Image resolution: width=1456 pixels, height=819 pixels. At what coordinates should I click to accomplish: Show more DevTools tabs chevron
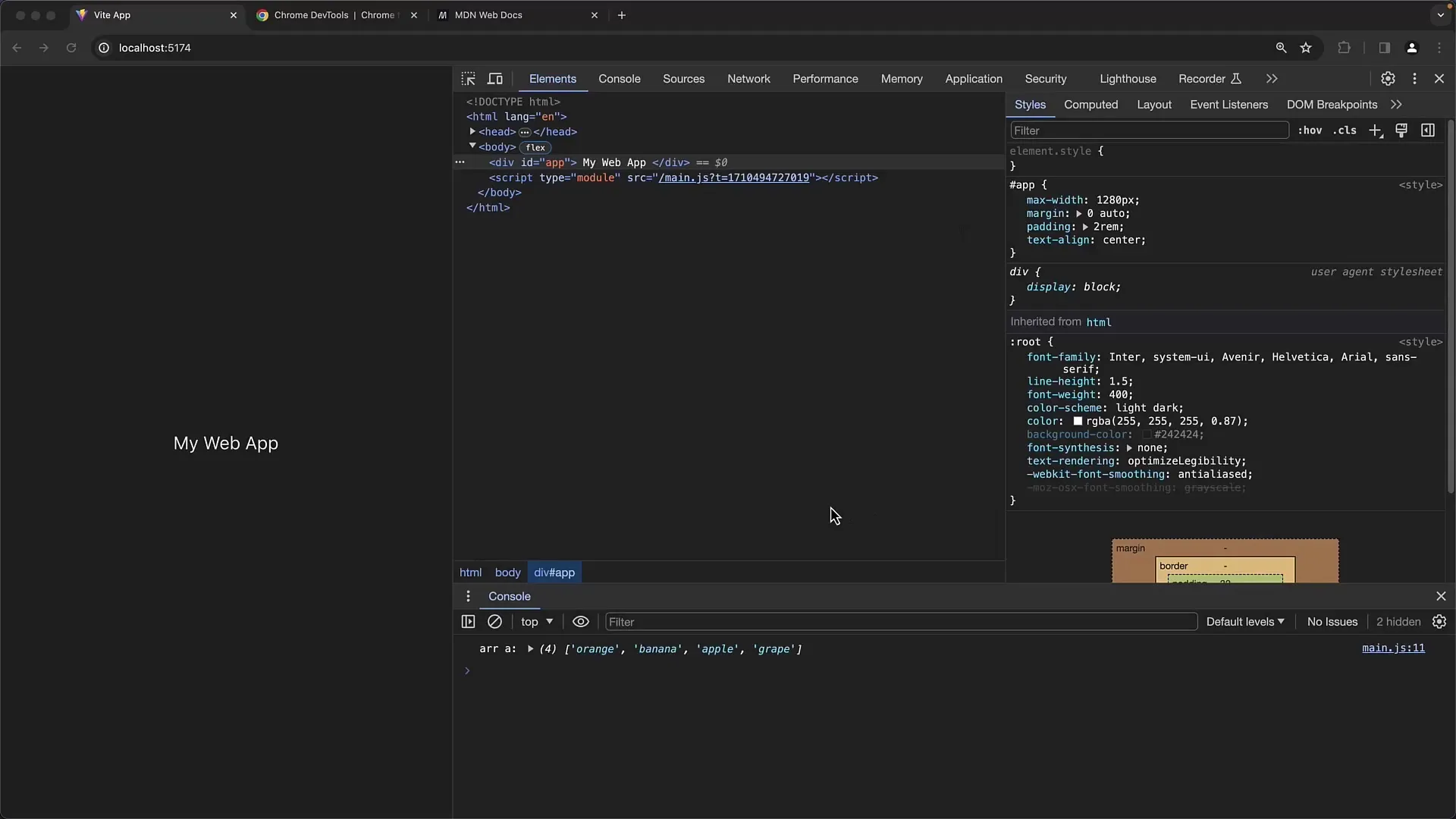point(1272,79)
